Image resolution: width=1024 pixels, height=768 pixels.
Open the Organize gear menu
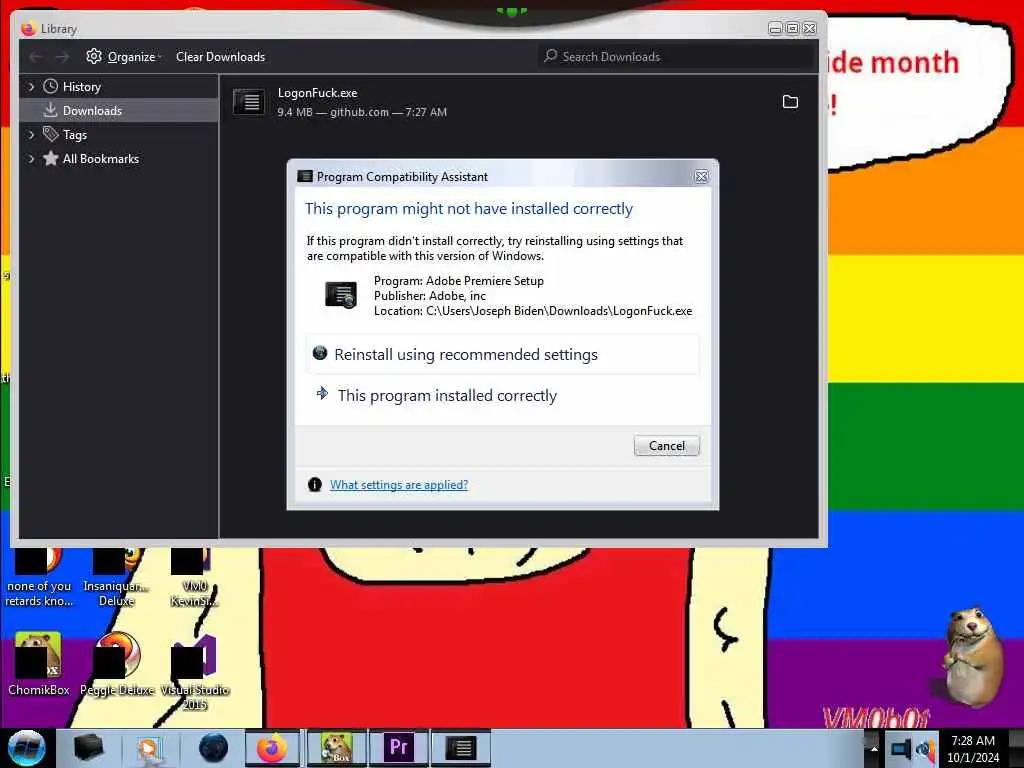point(123,57)
